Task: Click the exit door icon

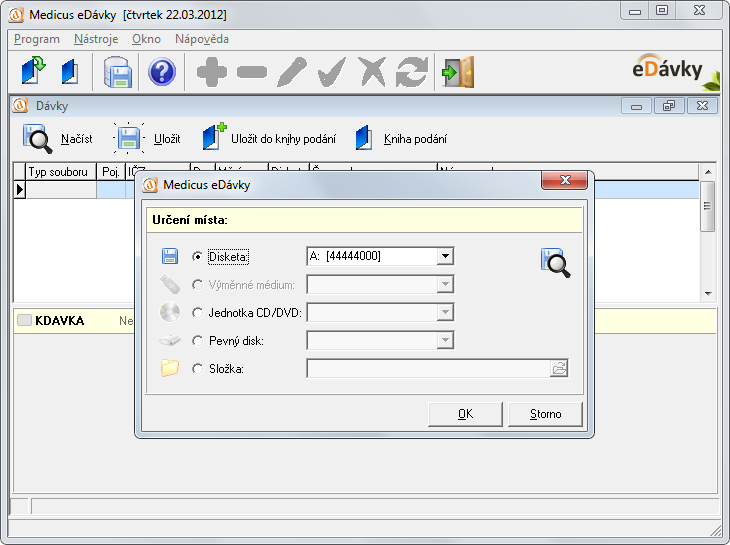Action: (x=458, y=72)
